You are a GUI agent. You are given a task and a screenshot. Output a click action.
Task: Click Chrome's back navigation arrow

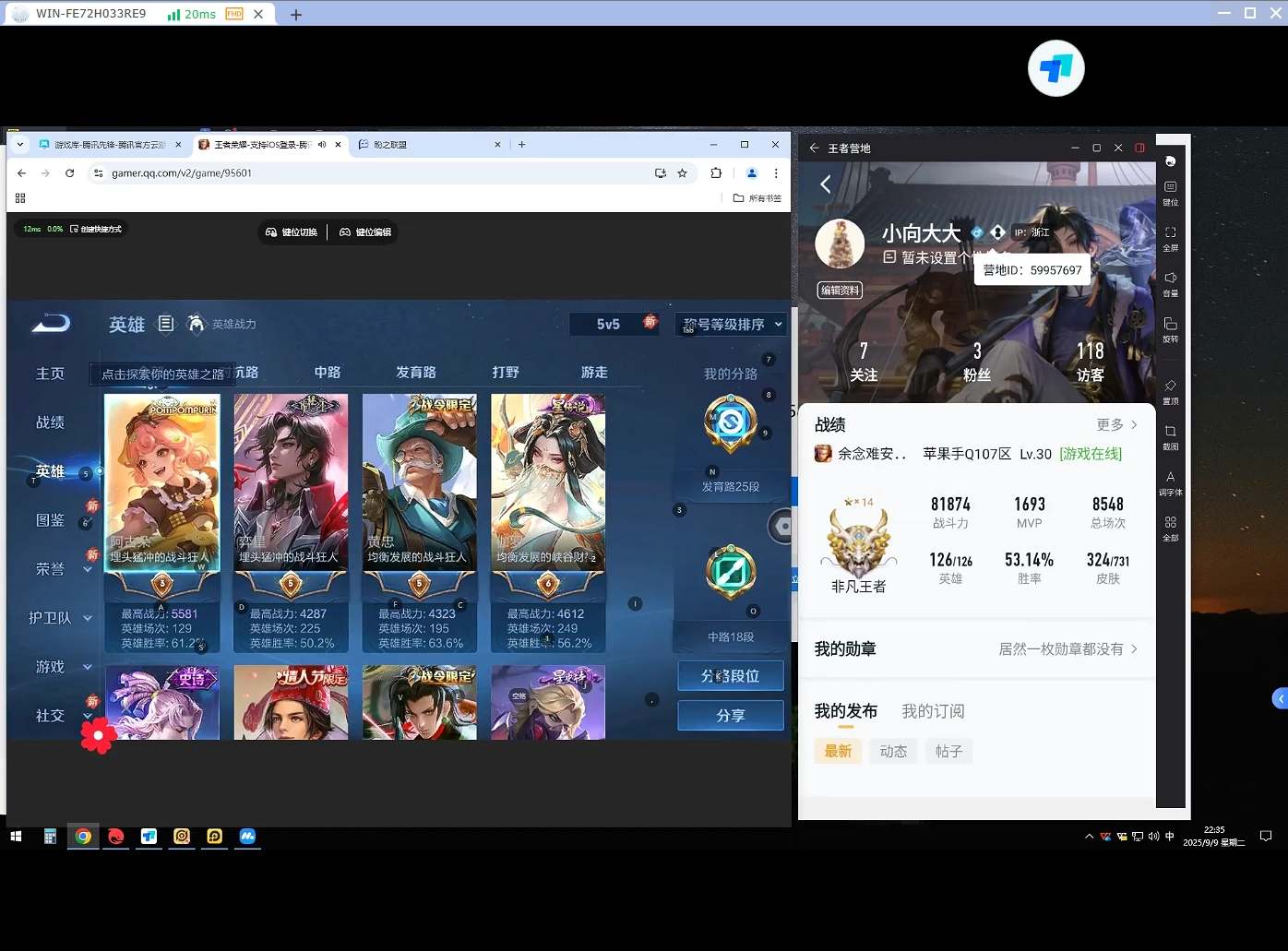[22, 172]
